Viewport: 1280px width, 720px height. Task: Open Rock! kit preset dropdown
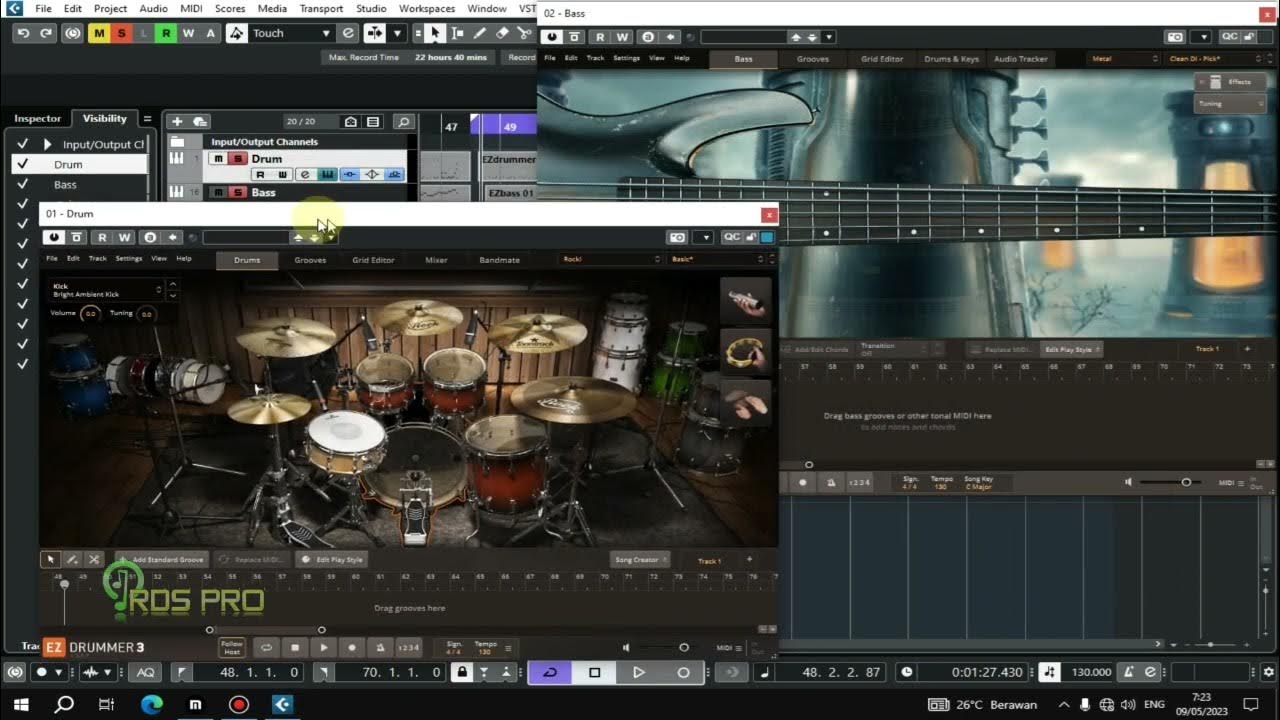610,259
